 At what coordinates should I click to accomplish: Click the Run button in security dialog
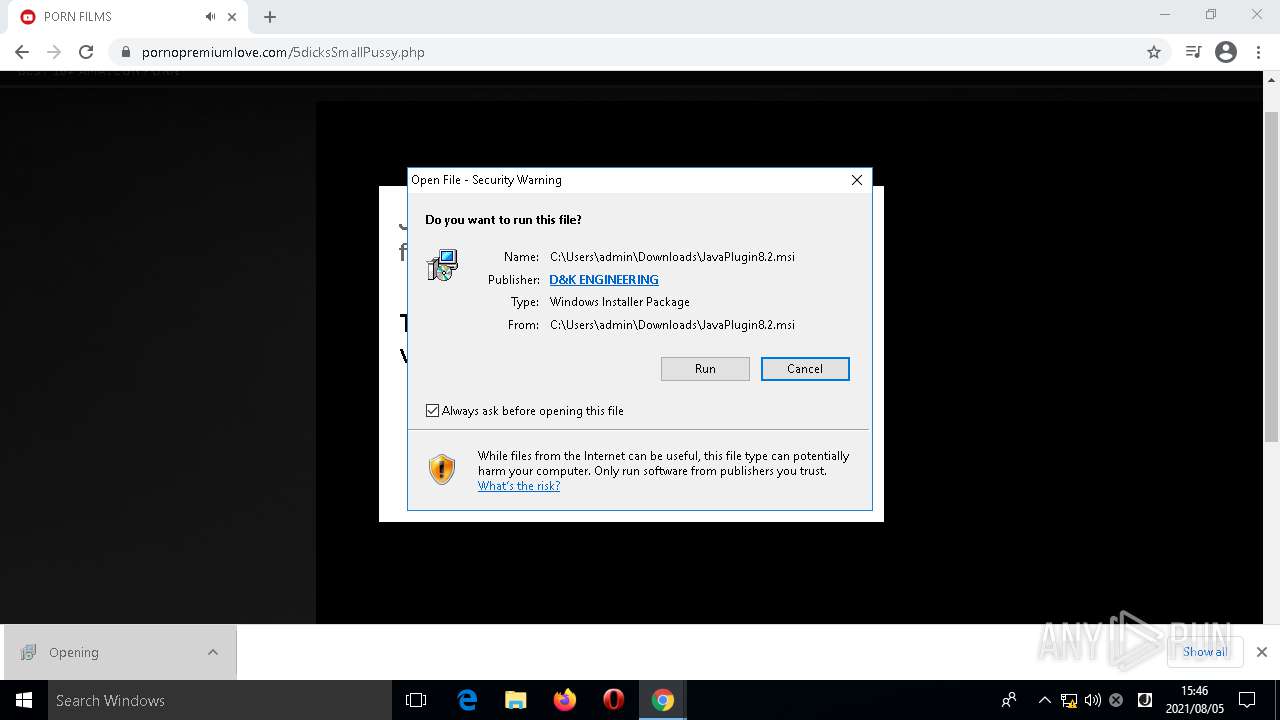[705, 369]
